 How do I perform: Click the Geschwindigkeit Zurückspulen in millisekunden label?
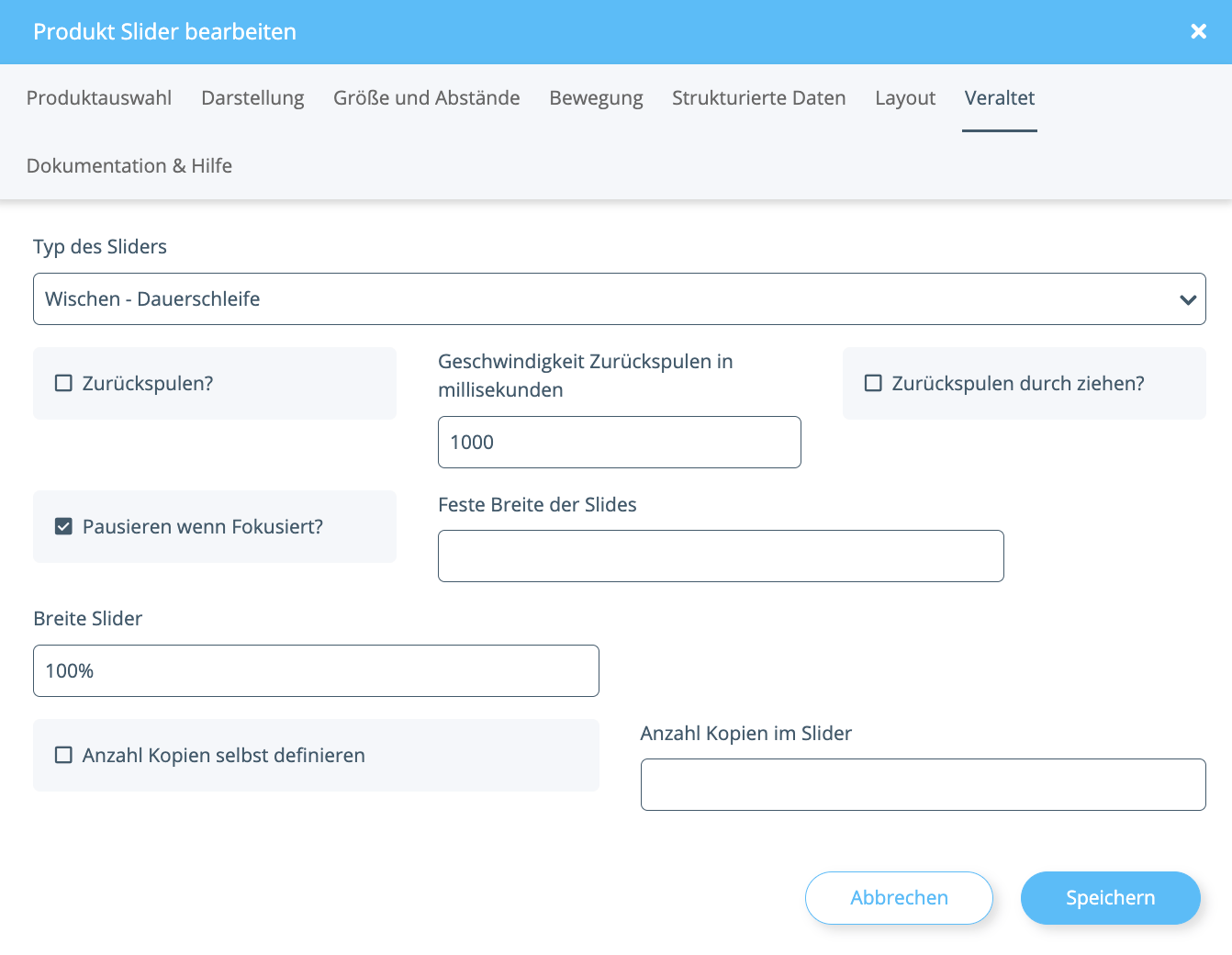click(586, 376)
